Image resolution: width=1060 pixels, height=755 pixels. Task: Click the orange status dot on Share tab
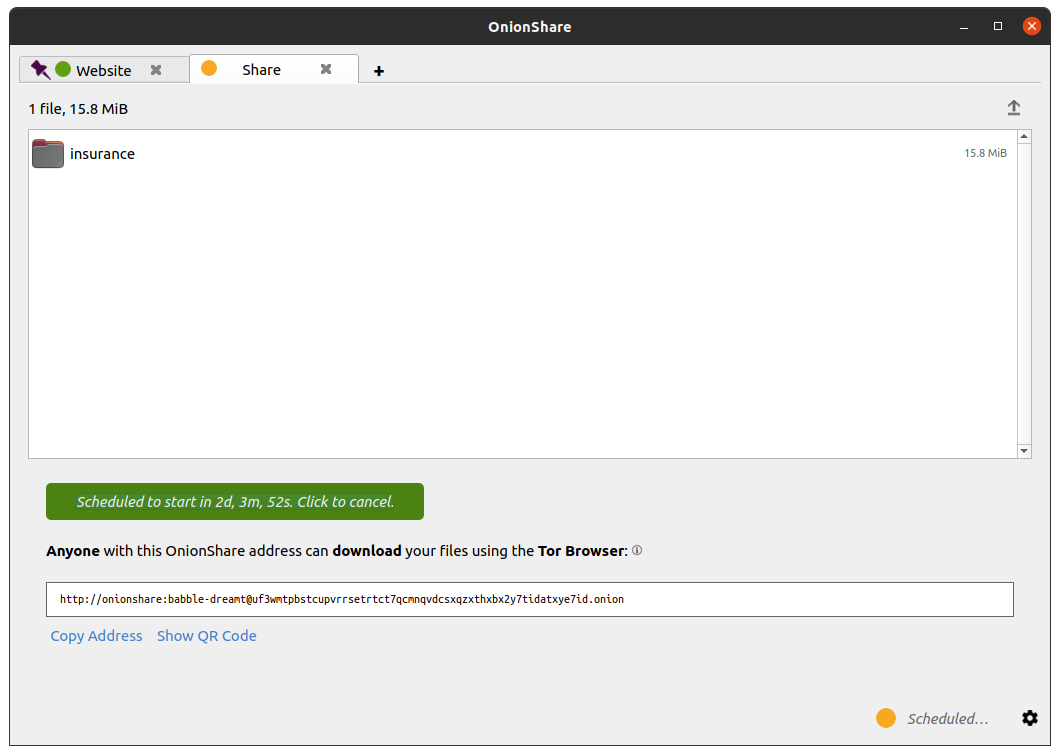coord(209,68)
